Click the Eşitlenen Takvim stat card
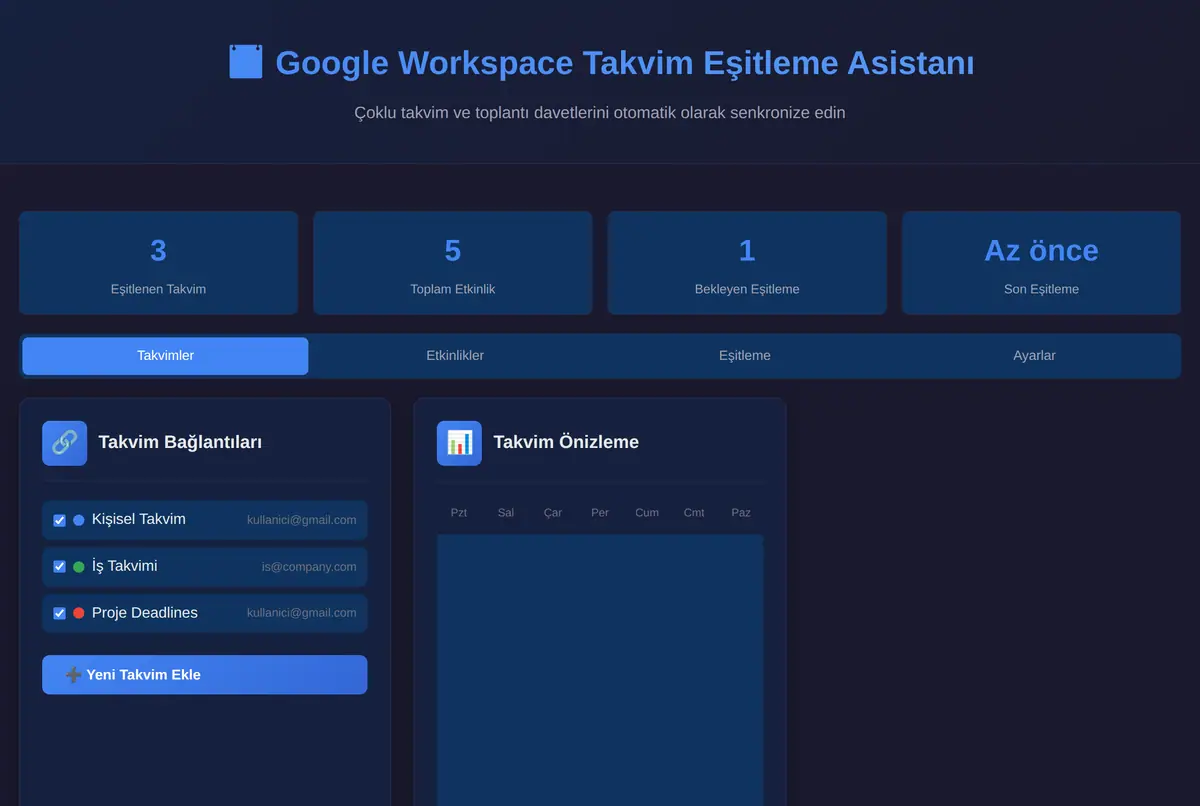1200x806 pixels. click(x=158, y=263)
